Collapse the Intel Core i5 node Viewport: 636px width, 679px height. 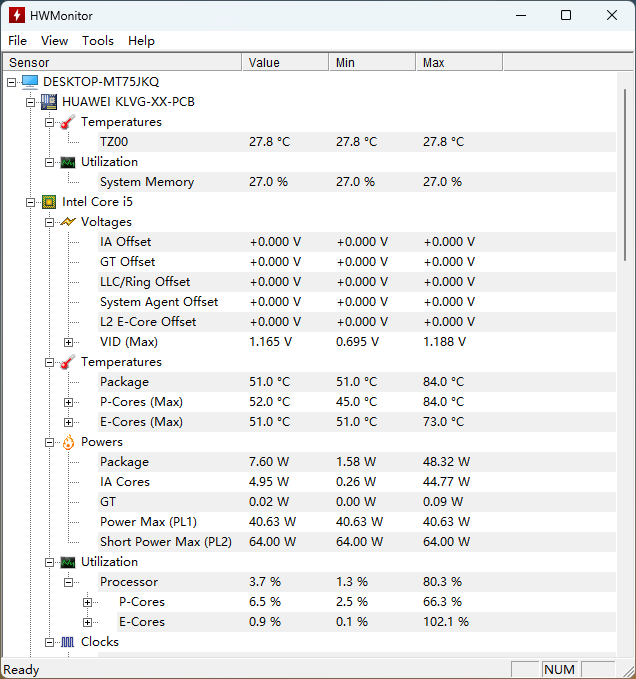click(x=30, y=202)
